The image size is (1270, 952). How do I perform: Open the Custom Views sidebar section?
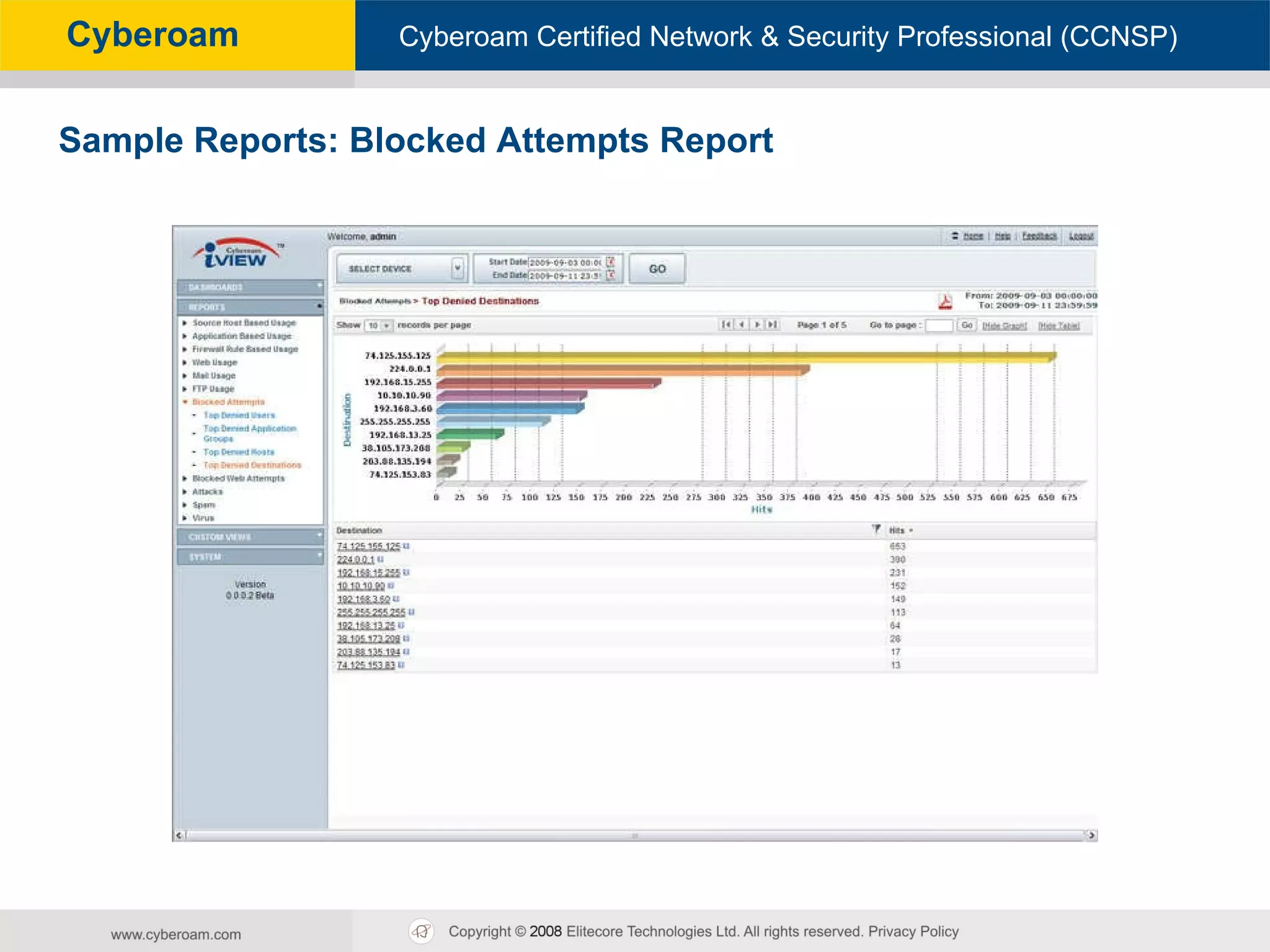tap(251, 537)
